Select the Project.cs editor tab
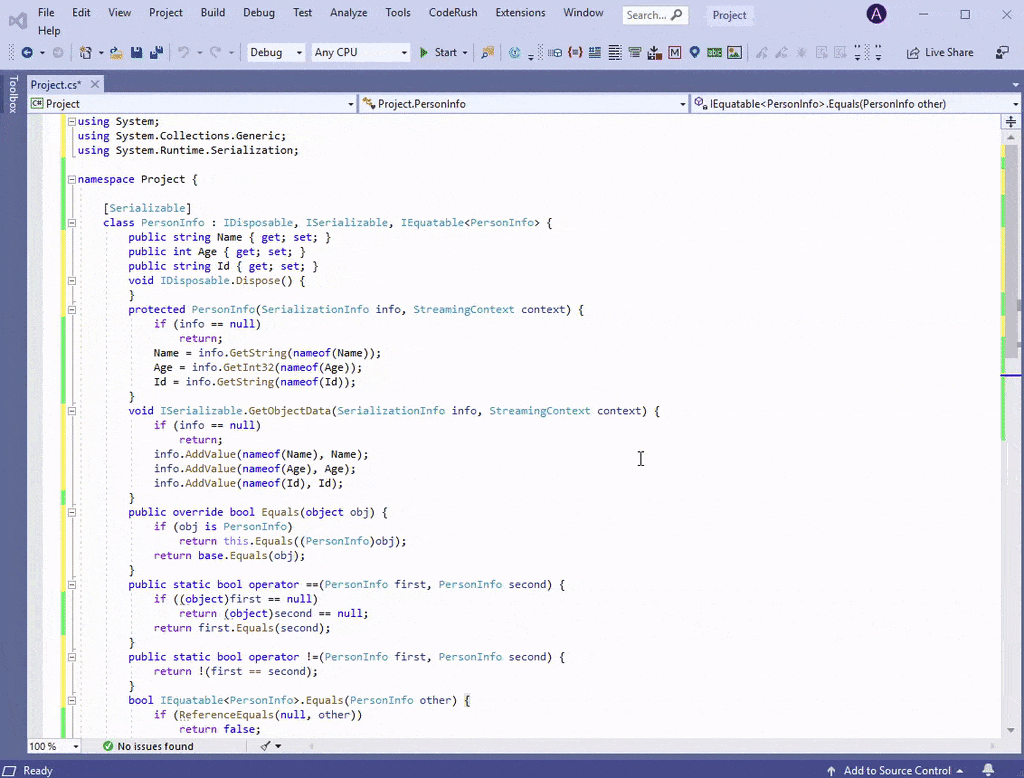 coord(55,85)
